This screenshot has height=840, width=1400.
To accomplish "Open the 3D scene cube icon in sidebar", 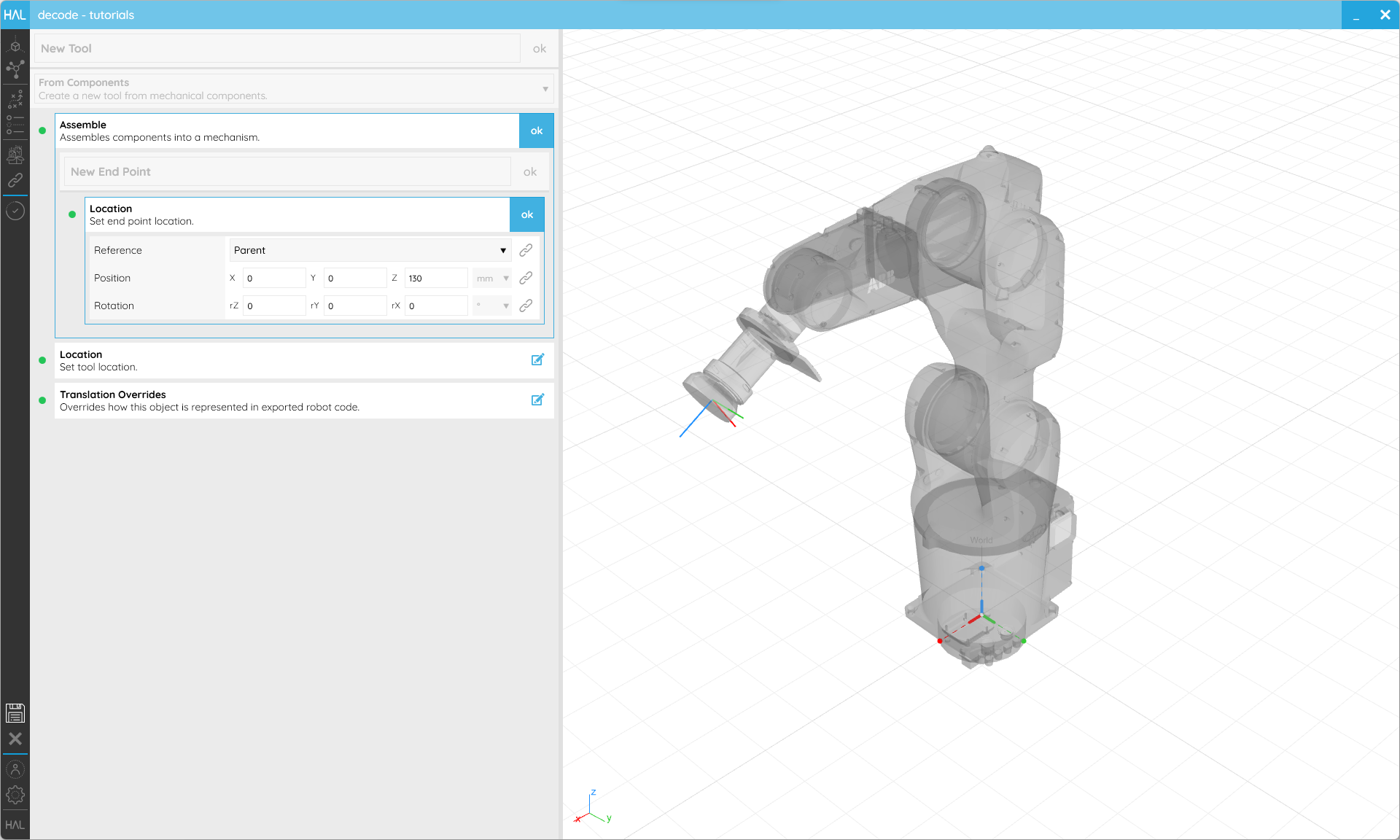I will (15, 46).
